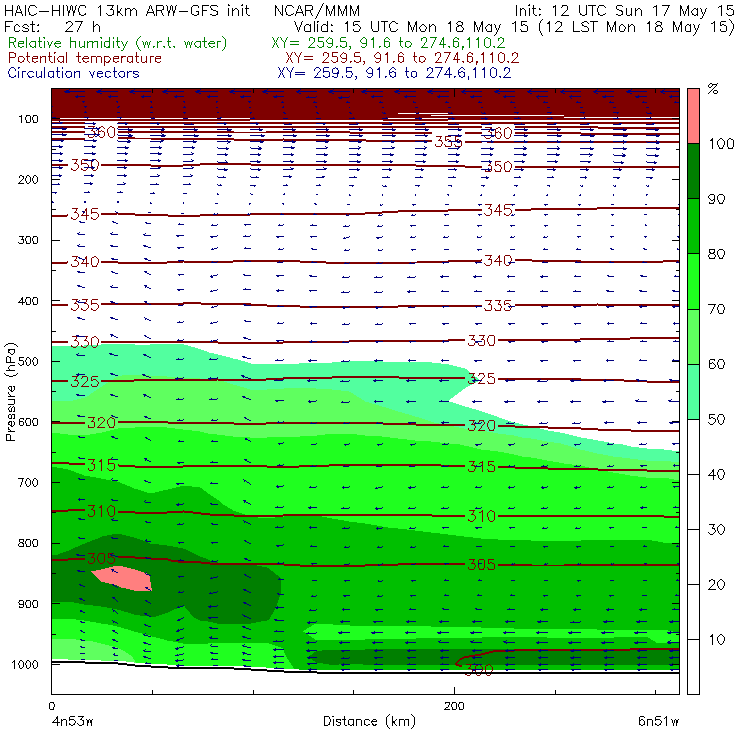Viewport: 740px width, 740px height.
Task: Click the '1000' pressure axis label
Action: [25, 664]
